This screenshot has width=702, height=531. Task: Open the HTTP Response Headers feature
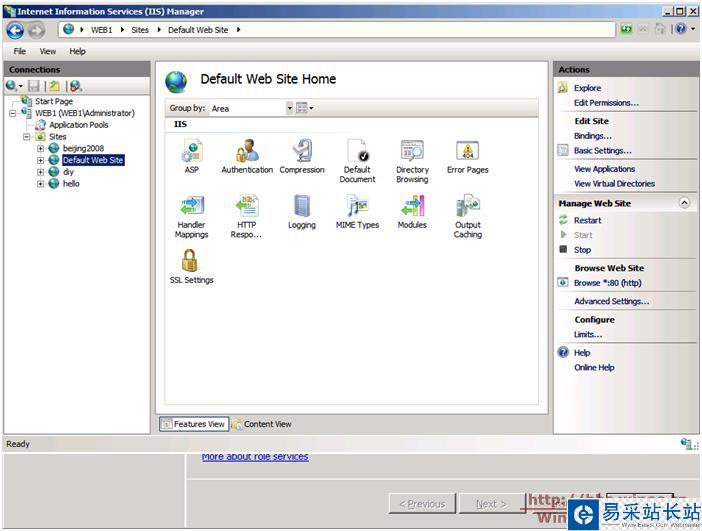pos(246,216)
